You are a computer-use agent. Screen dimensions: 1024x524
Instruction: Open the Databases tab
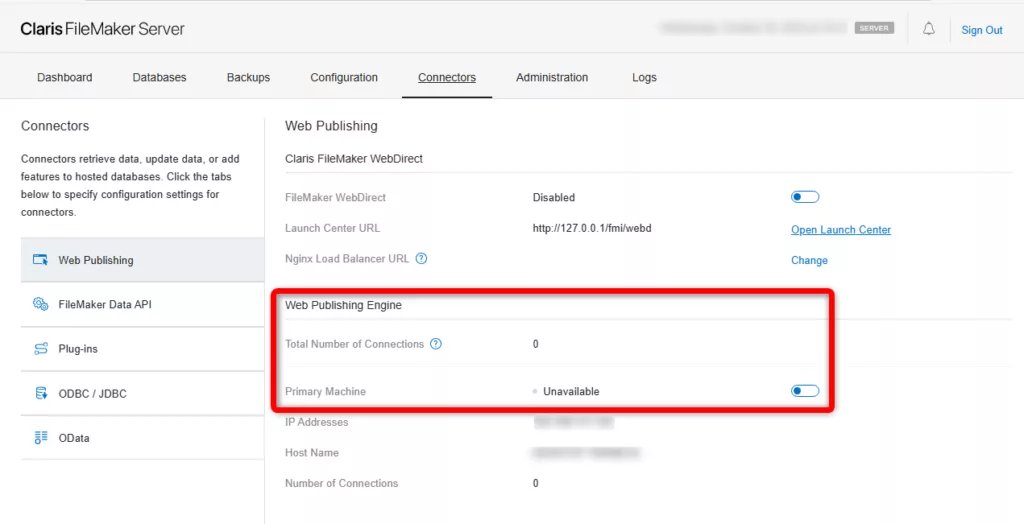pos(159,77)
